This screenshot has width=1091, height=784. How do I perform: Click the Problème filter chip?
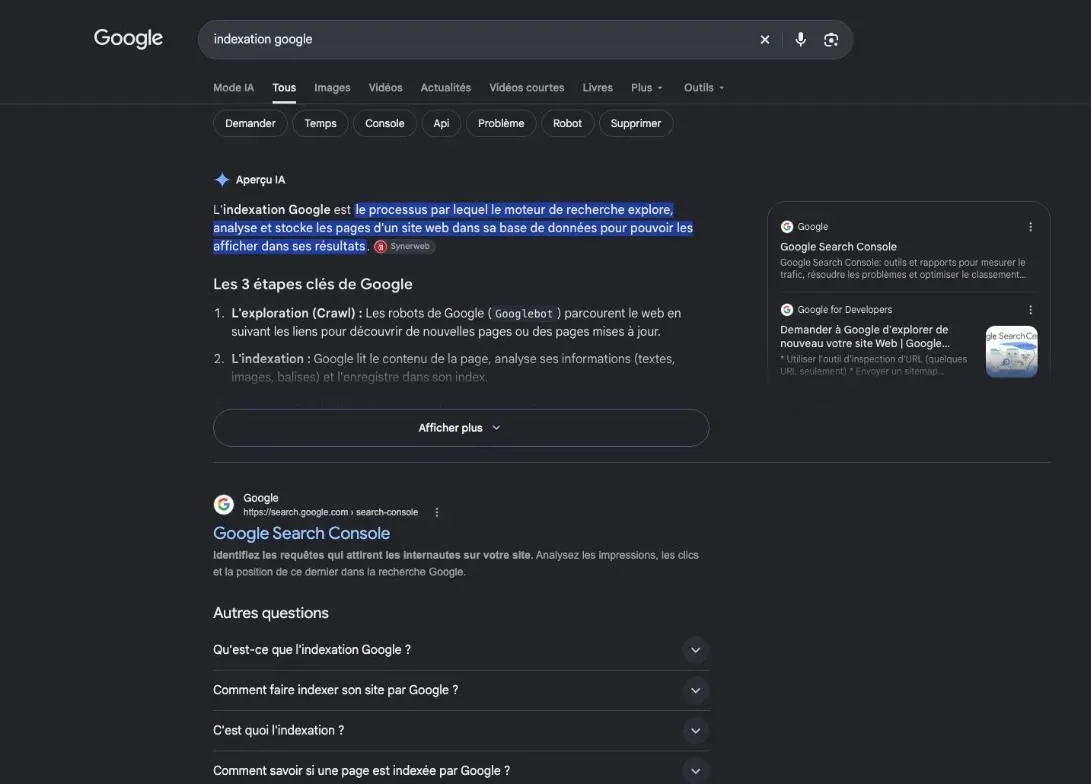[x=501, y=123]
